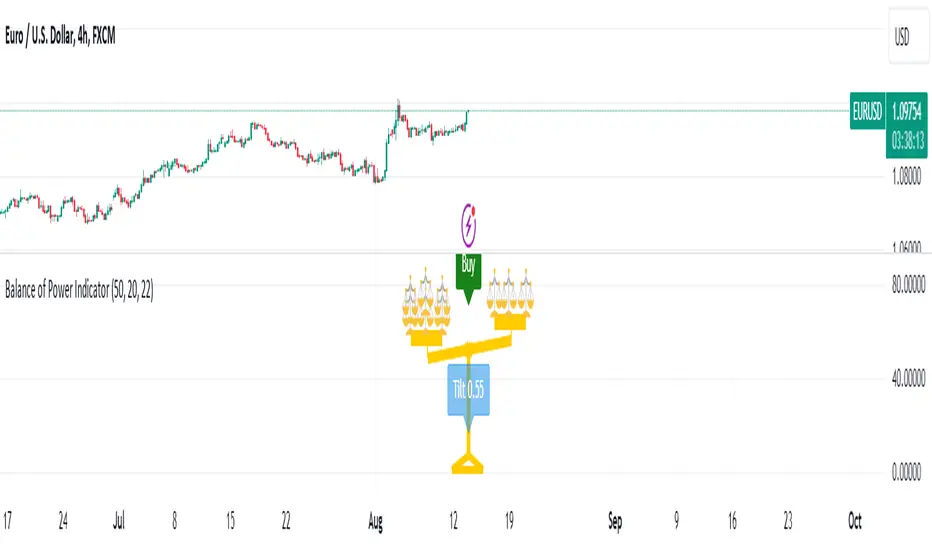Click the Oct date on the time axis
The image size is (932, 550).
(854, 521)
